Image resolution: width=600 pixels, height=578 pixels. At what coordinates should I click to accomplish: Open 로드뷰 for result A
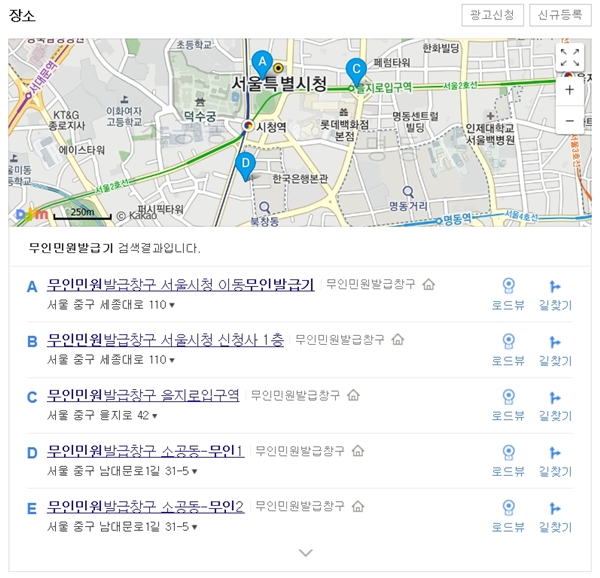tap(508, 295)
